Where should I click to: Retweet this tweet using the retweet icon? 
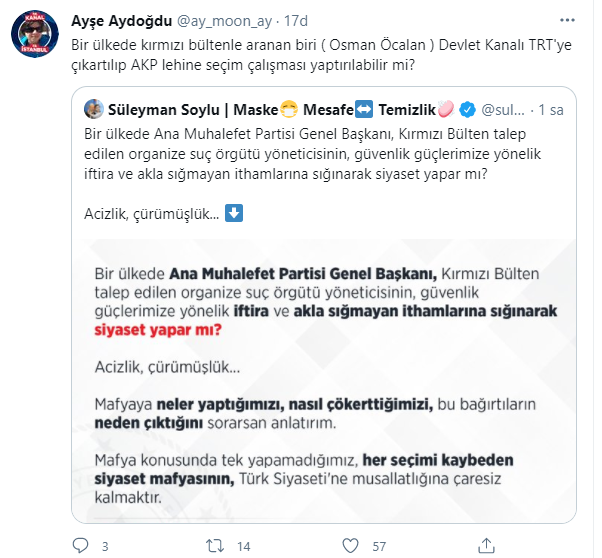pos(214,546)
